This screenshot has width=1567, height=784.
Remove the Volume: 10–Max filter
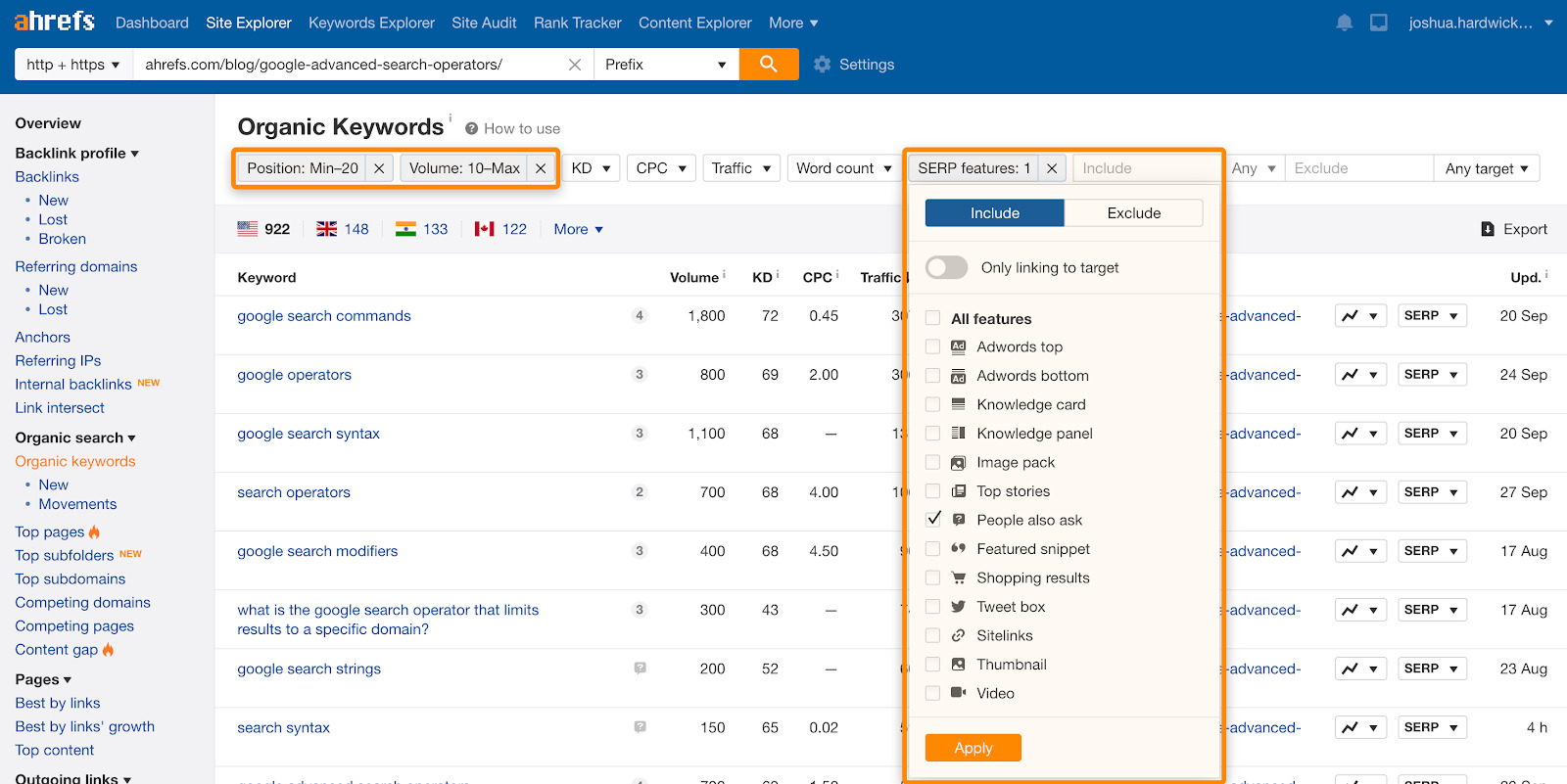[x=541, y=168]
